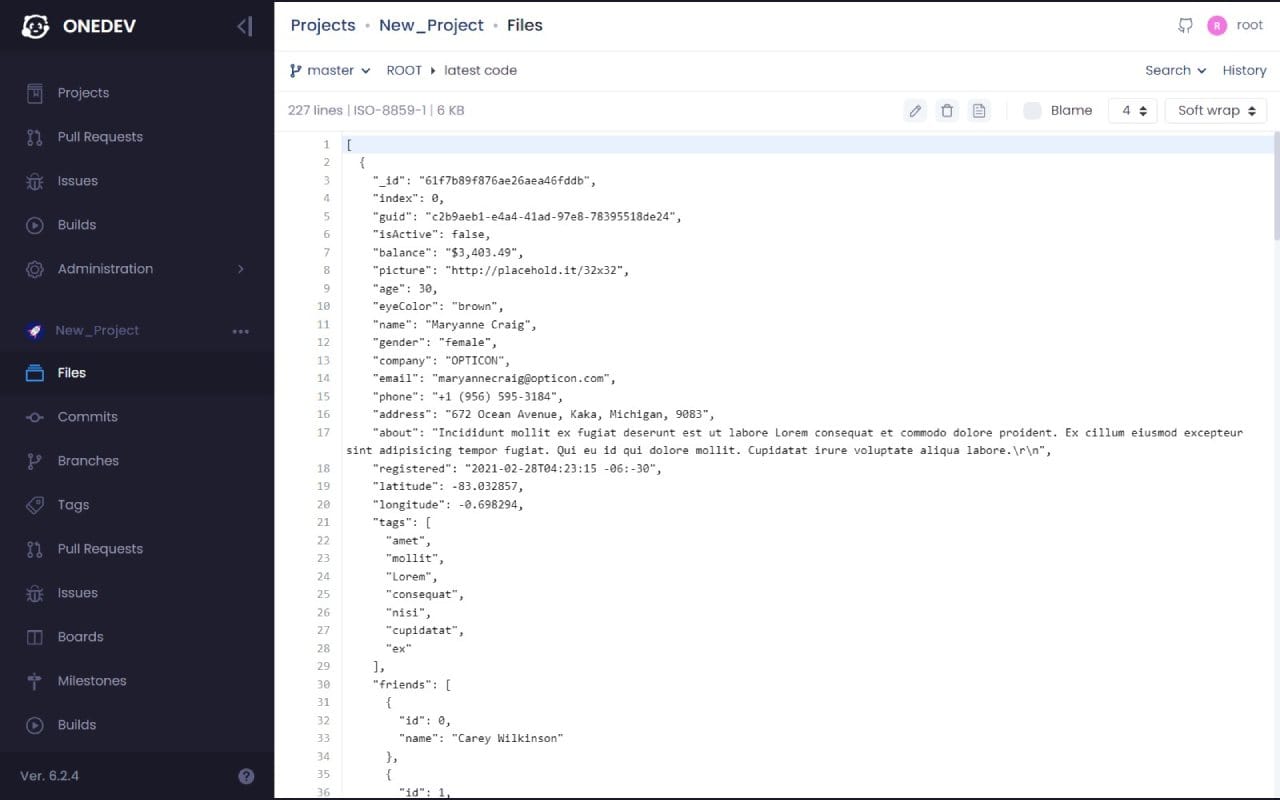Open the GitHub-style icon in the top bar

pos(1185,26)
